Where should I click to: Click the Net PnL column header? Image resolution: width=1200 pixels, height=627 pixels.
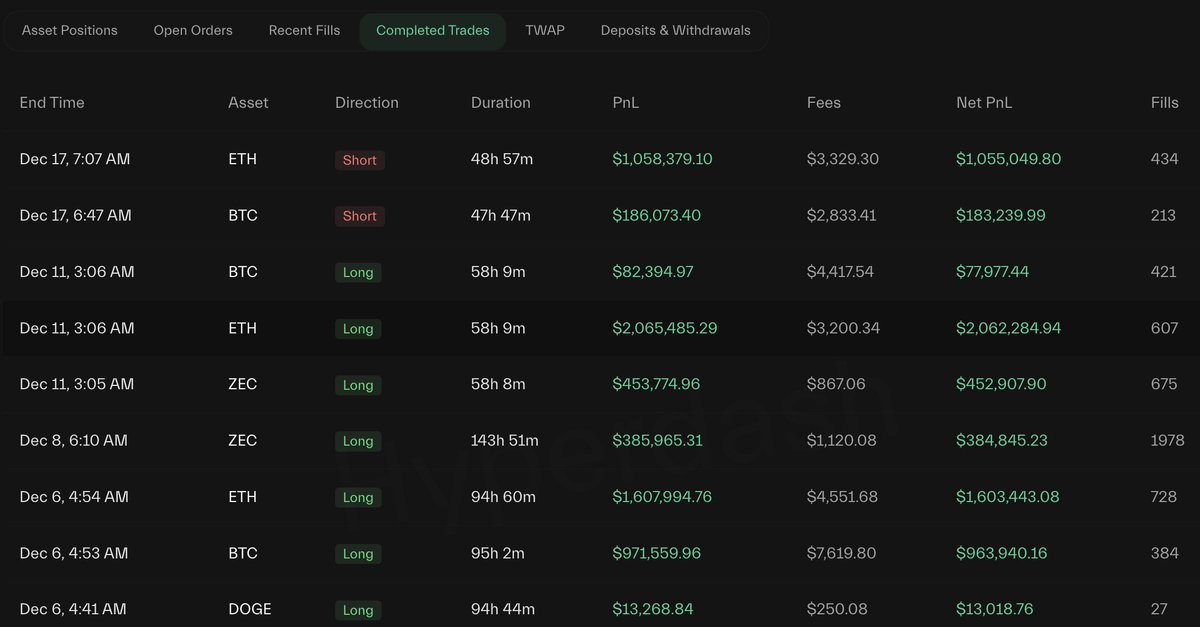pyautogui.click(x=984, y=102)
